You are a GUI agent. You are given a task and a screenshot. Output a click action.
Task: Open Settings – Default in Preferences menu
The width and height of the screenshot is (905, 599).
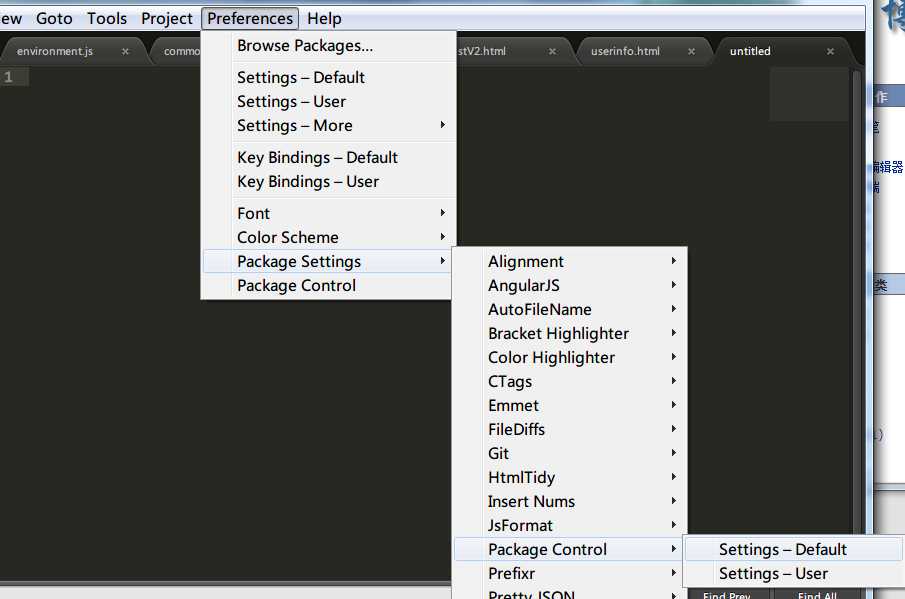(x=328, y=77)
